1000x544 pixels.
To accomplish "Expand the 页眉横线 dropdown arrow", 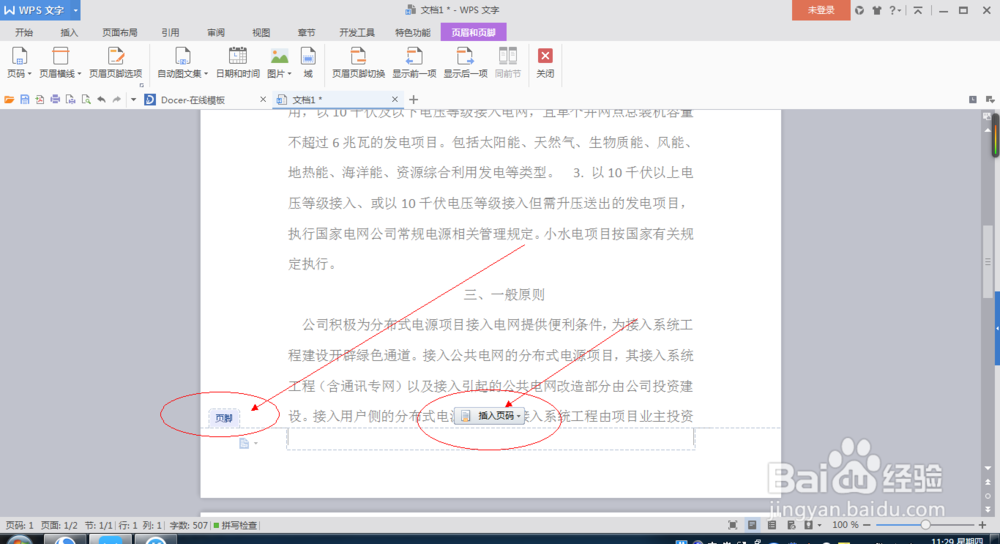I will point(79,74).
